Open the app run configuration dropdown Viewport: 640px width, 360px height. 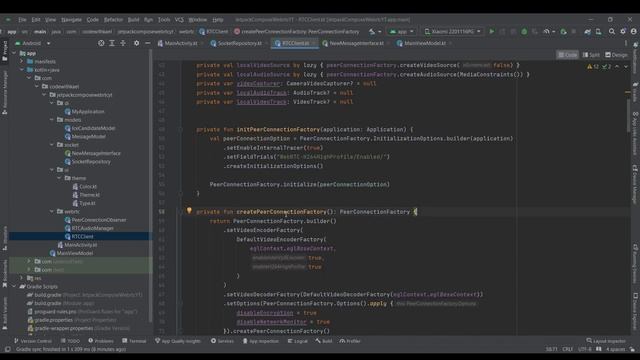pyautogui.click(x=401, y=31)
